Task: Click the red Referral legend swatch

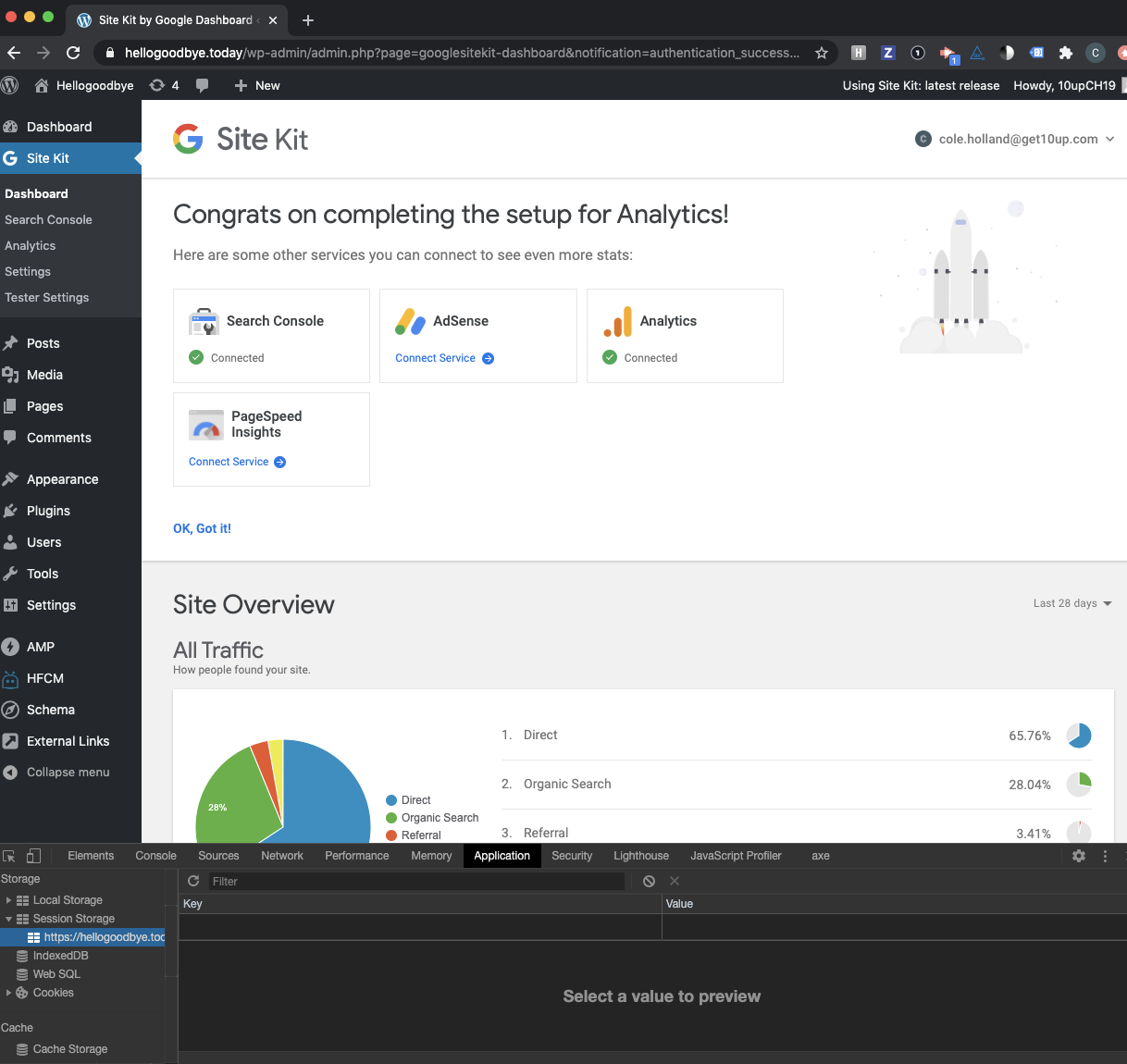Action: point(391,835)
